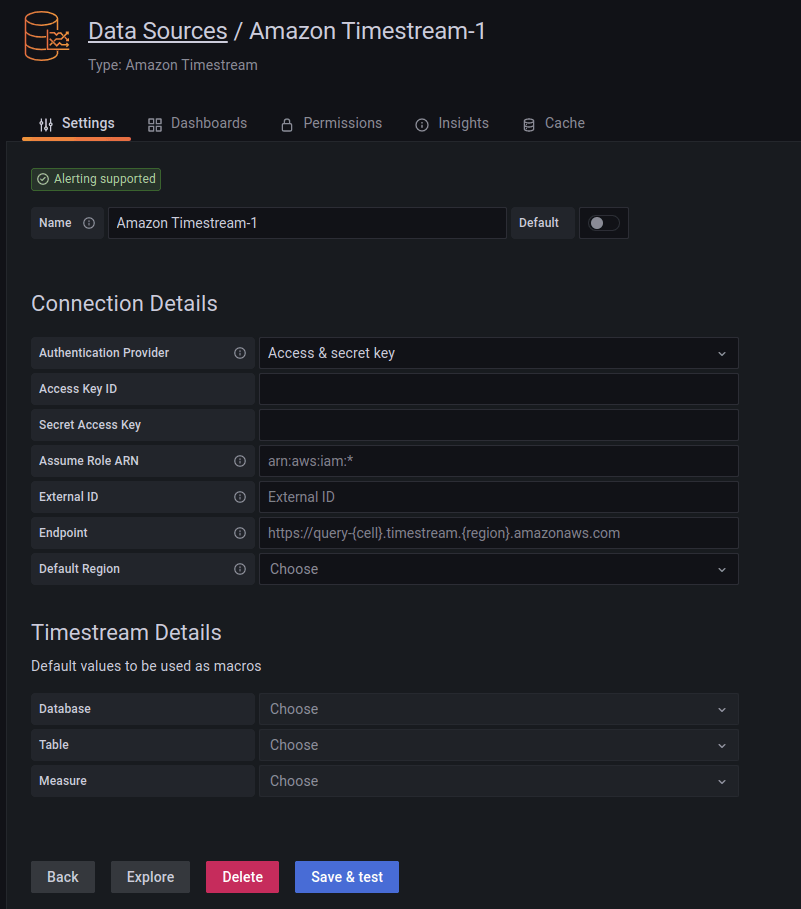
Task: Click the info icon next to Name
Action: (89, 223)
